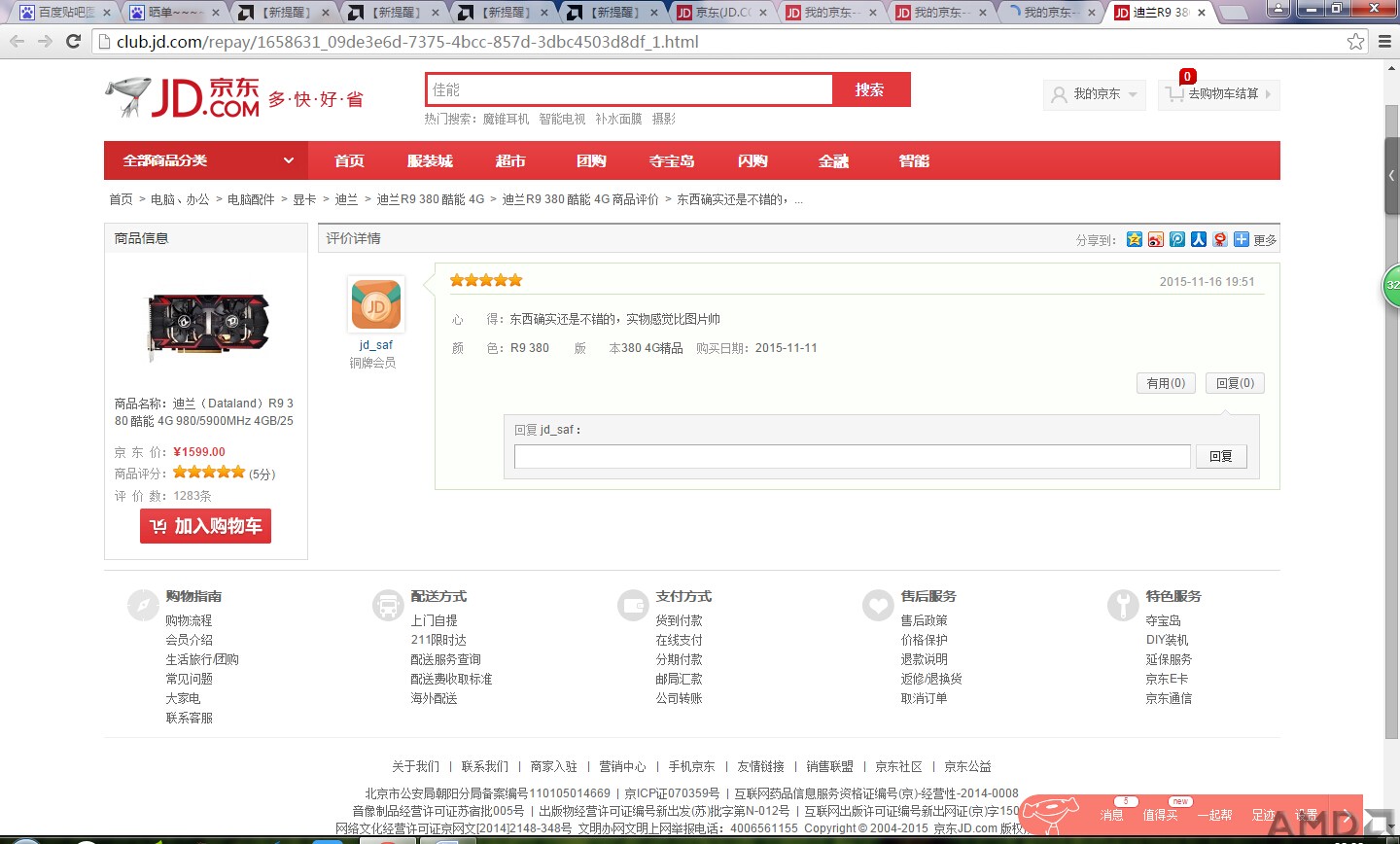Share review to Renren icon
The width and height of the screenshot is (1400, 844).
coord(1198,239)
